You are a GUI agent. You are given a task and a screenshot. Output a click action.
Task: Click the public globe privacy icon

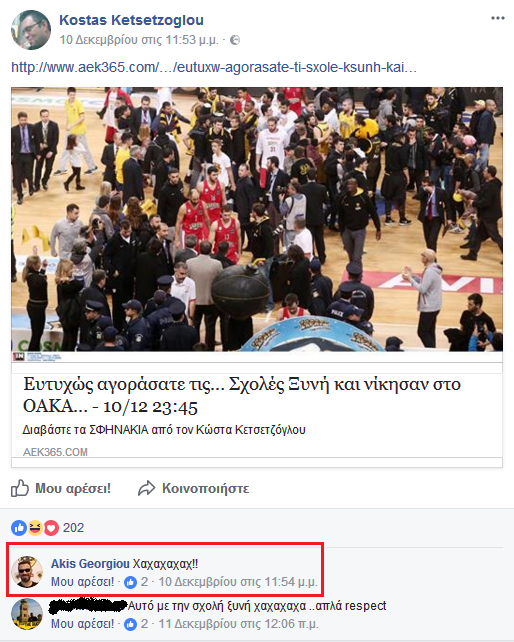(235, 40)
